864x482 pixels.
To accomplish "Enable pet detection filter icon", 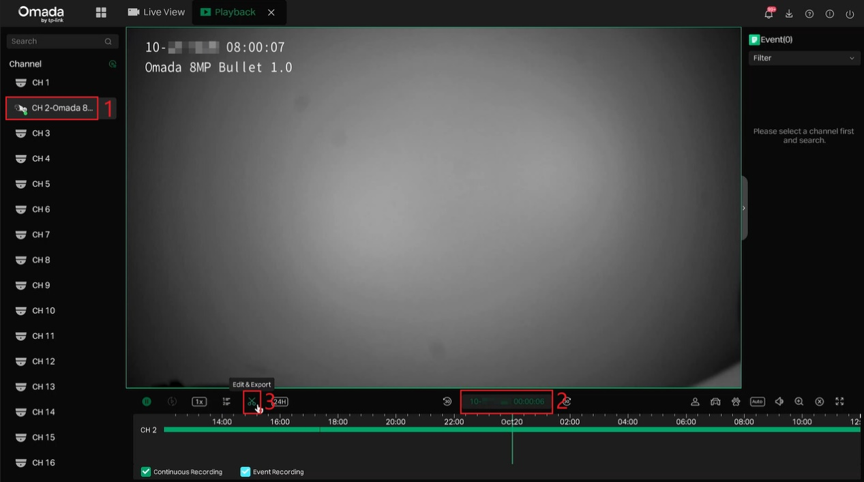I will (736, 402).
